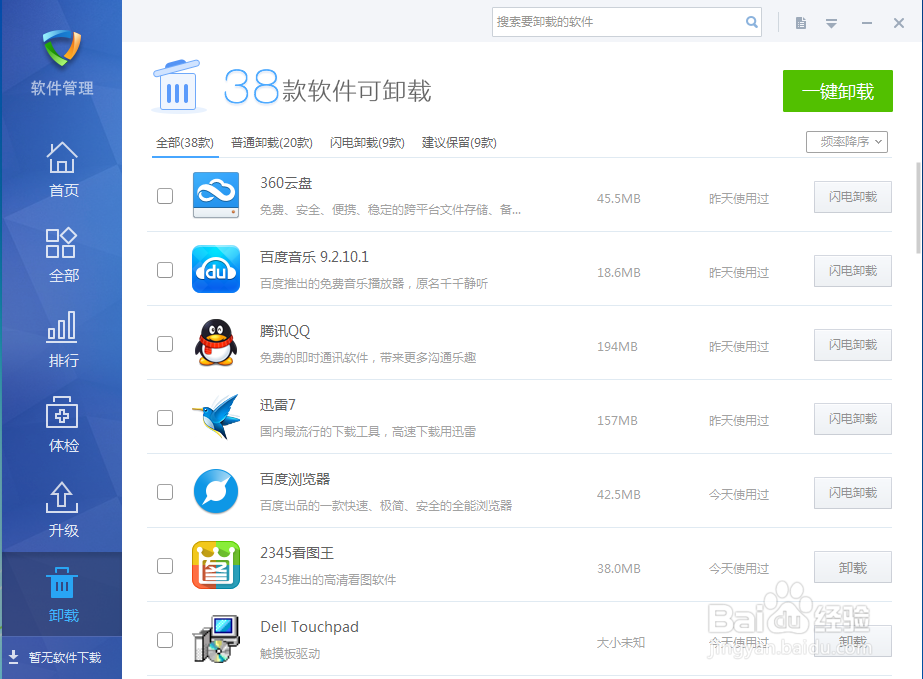This screenshot has width=923, height=679.
Task: Click 卸载 for 2345看图王
Action: click(x=853, y=567)
